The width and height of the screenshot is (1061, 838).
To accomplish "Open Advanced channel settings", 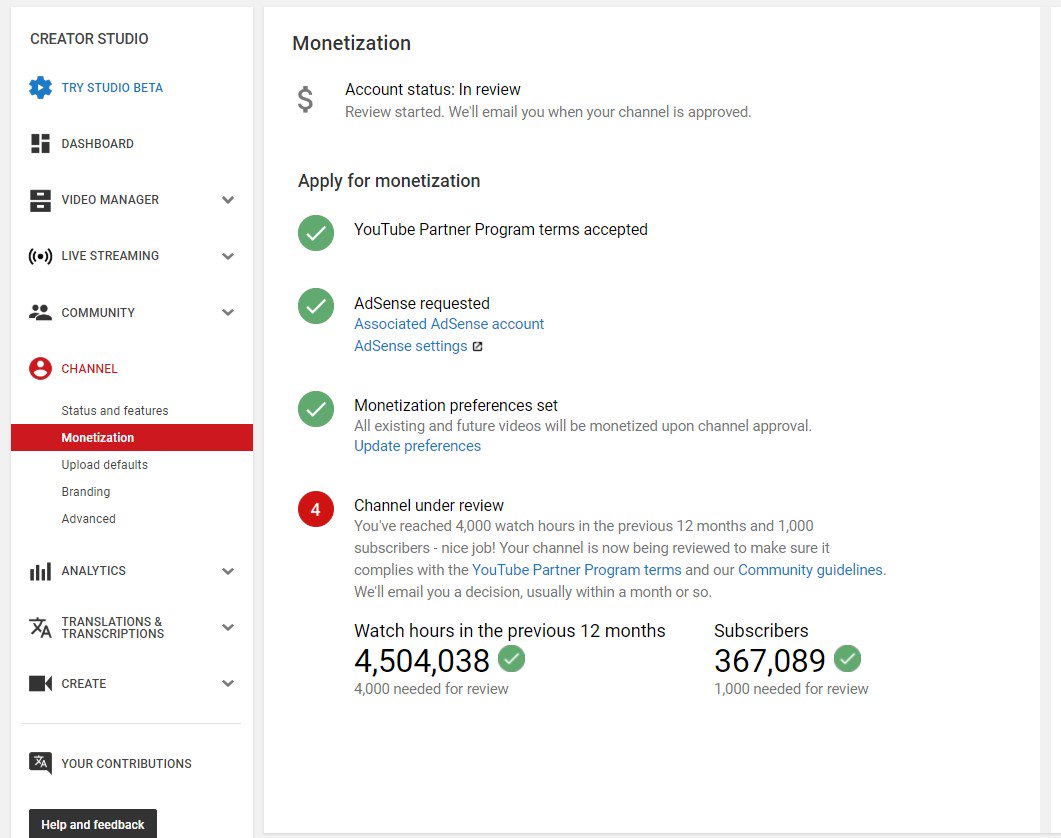I will tap(89, 519).
